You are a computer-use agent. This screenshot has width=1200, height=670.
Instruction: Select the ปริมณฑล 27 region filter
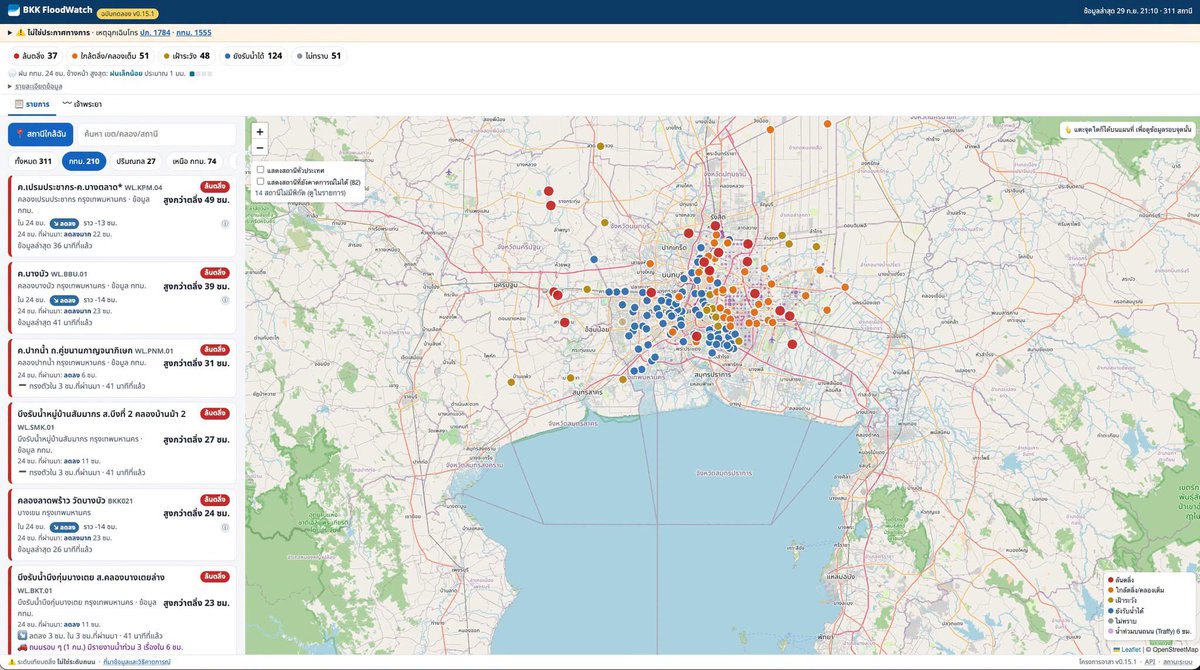[x=136, y=161]
